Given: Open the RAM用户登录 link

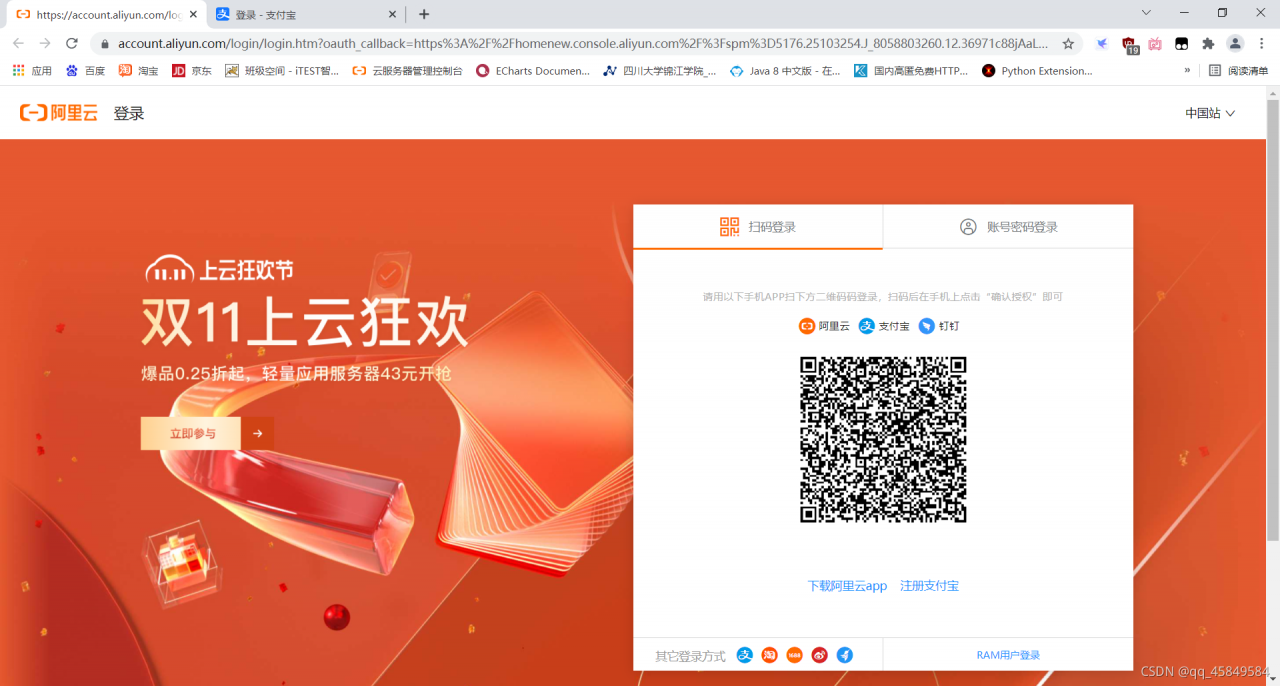Looking at the screenshot, I should [x=1008, y=655].
